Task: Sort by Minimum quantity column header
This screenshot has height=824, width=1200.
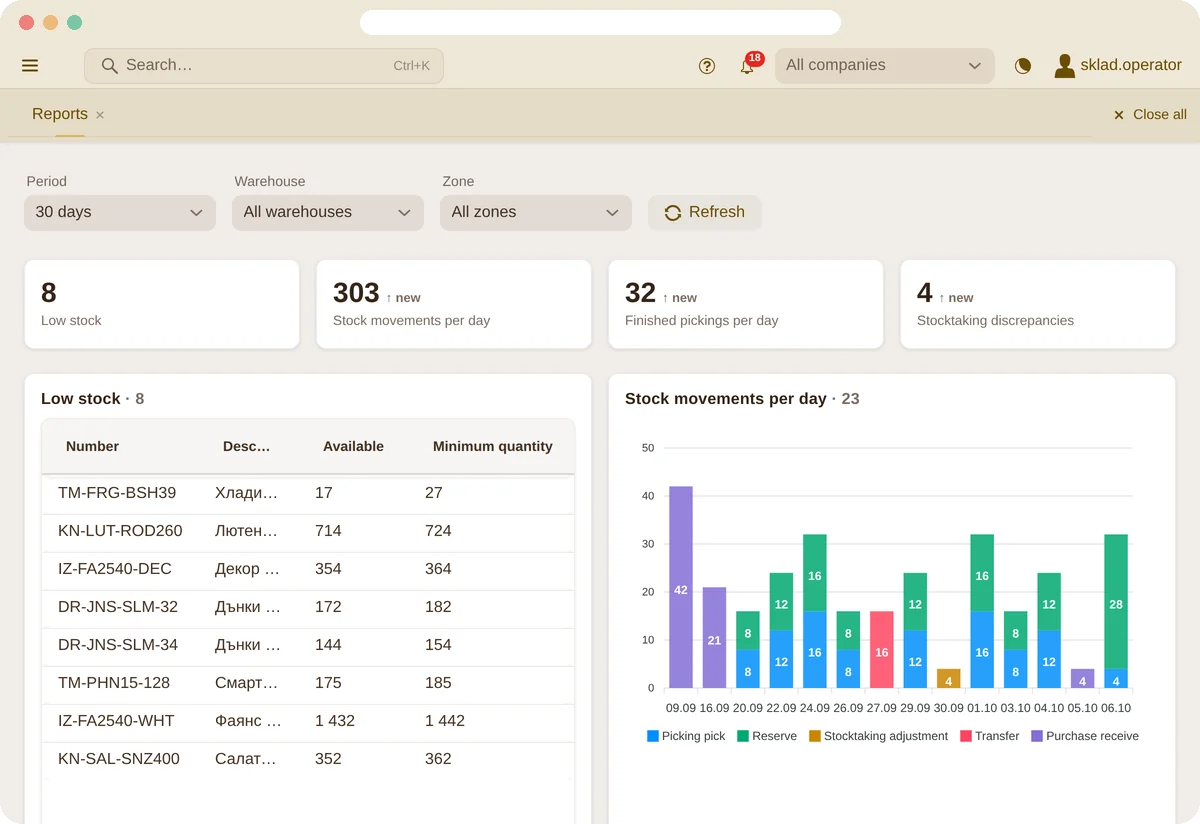Action: 493,447
